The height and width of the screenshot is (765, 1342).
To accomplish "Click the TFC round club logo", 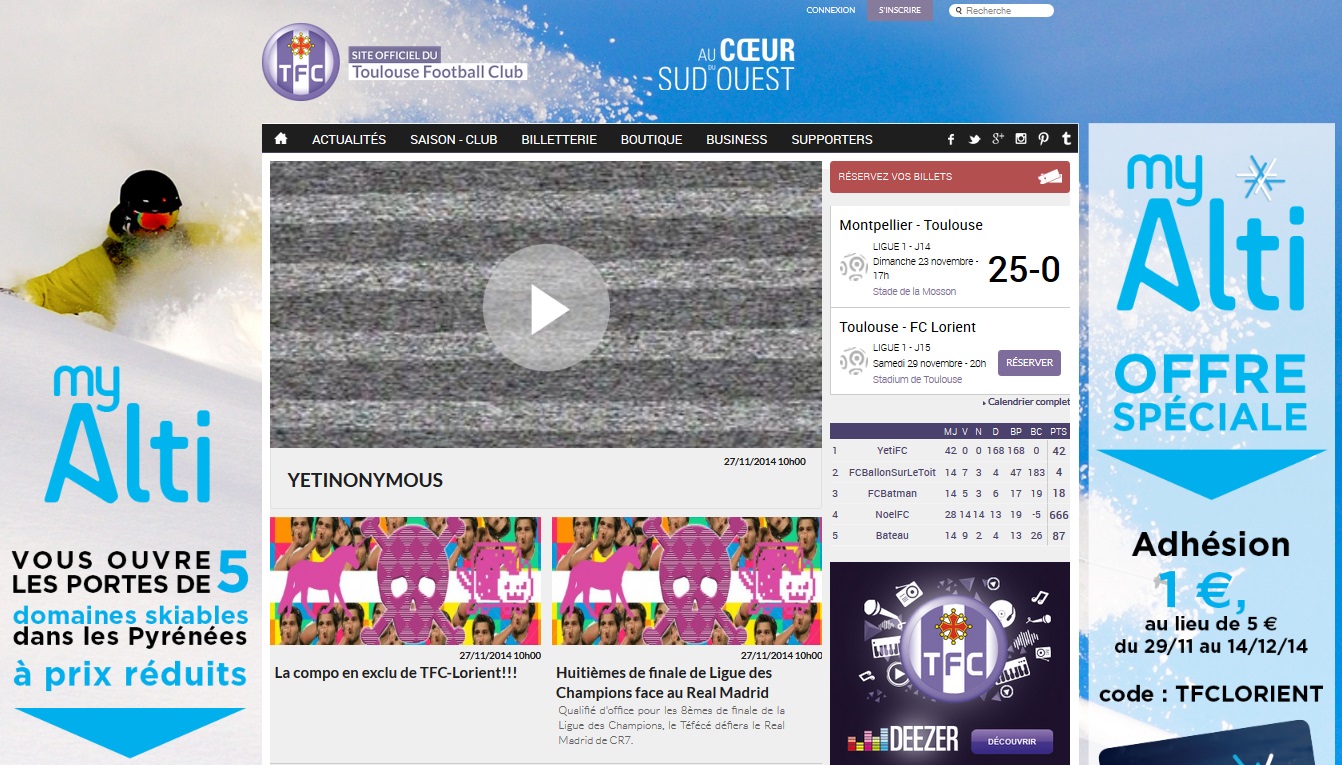I will [301, 62].
